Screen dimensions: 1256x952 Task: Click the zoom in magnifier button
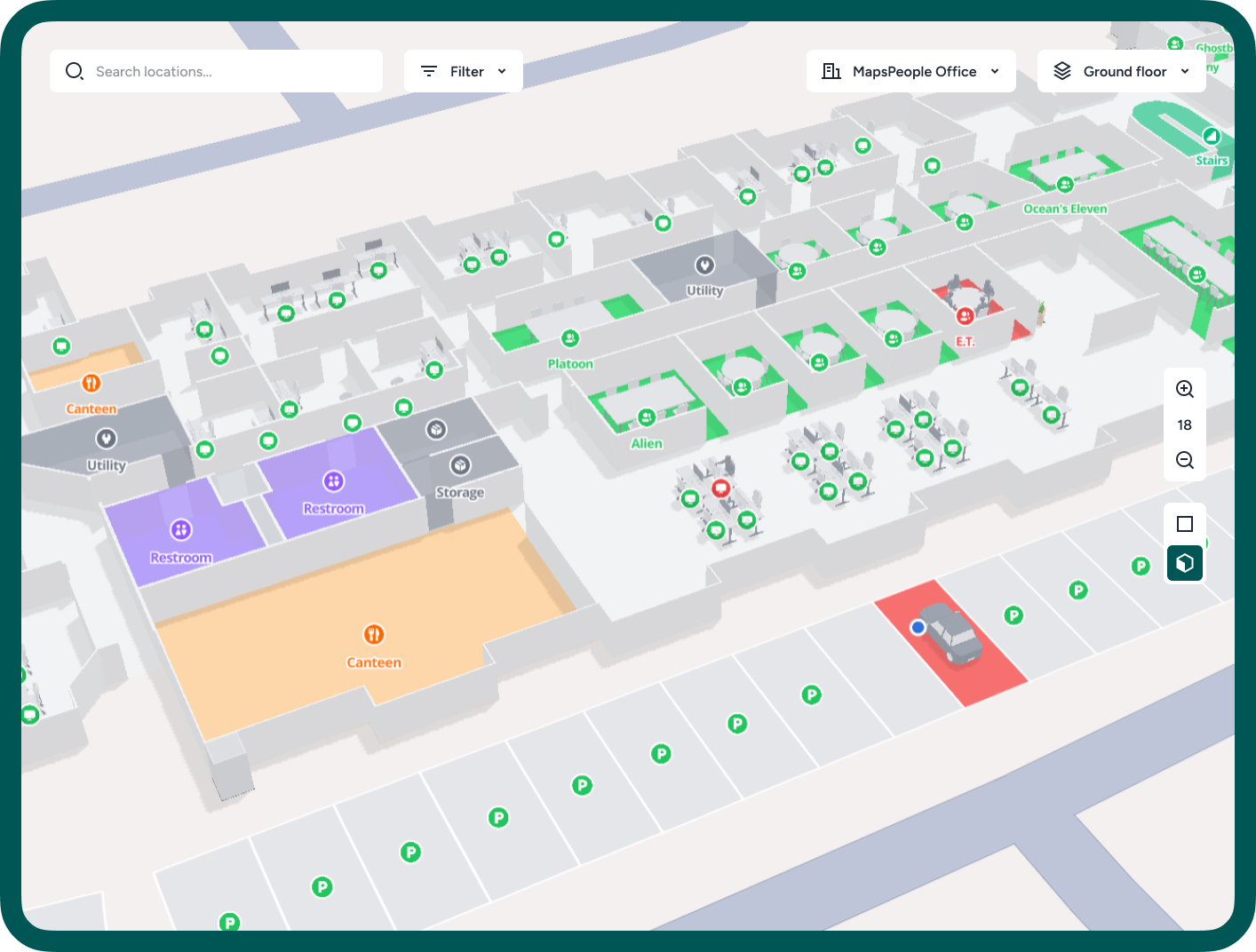1184,389
